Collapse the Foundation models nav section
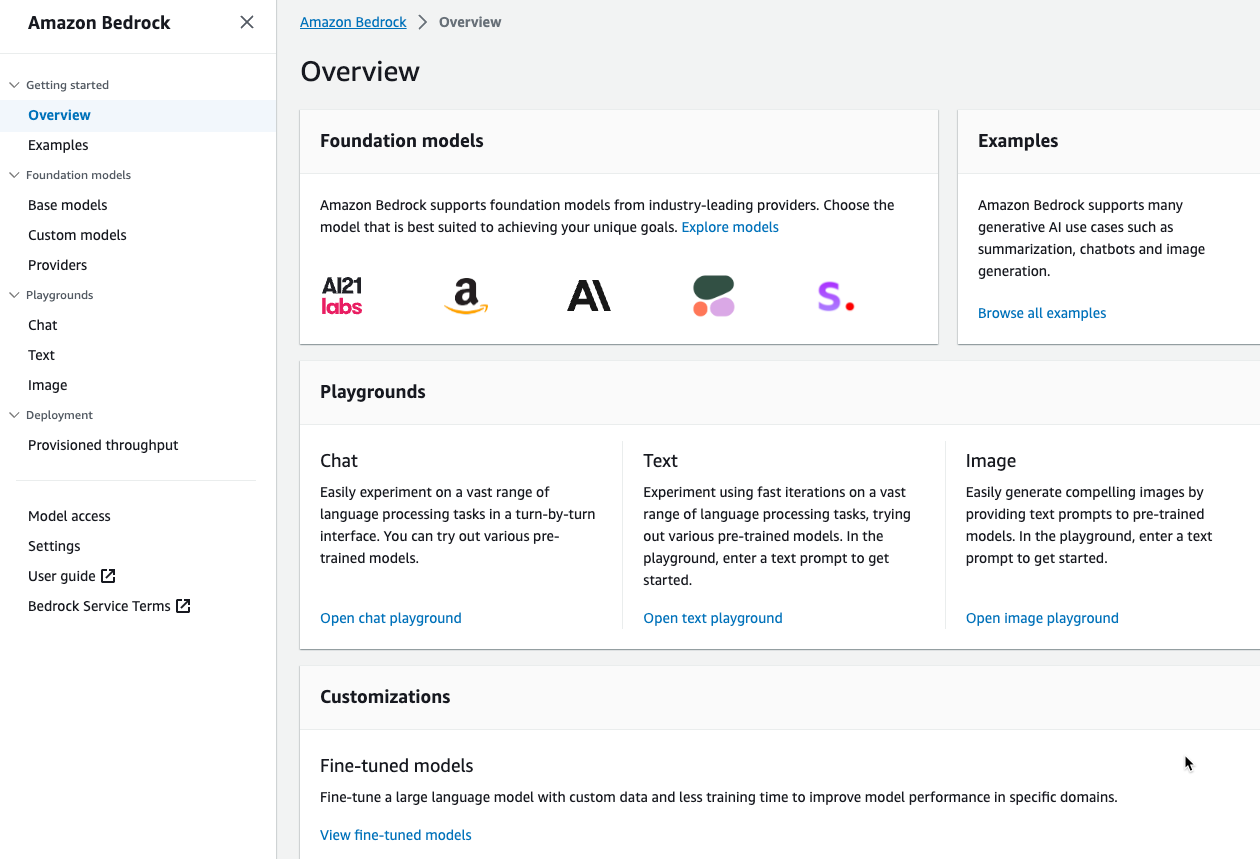This screenshot has width=1260, height=859. coord(14,175)
